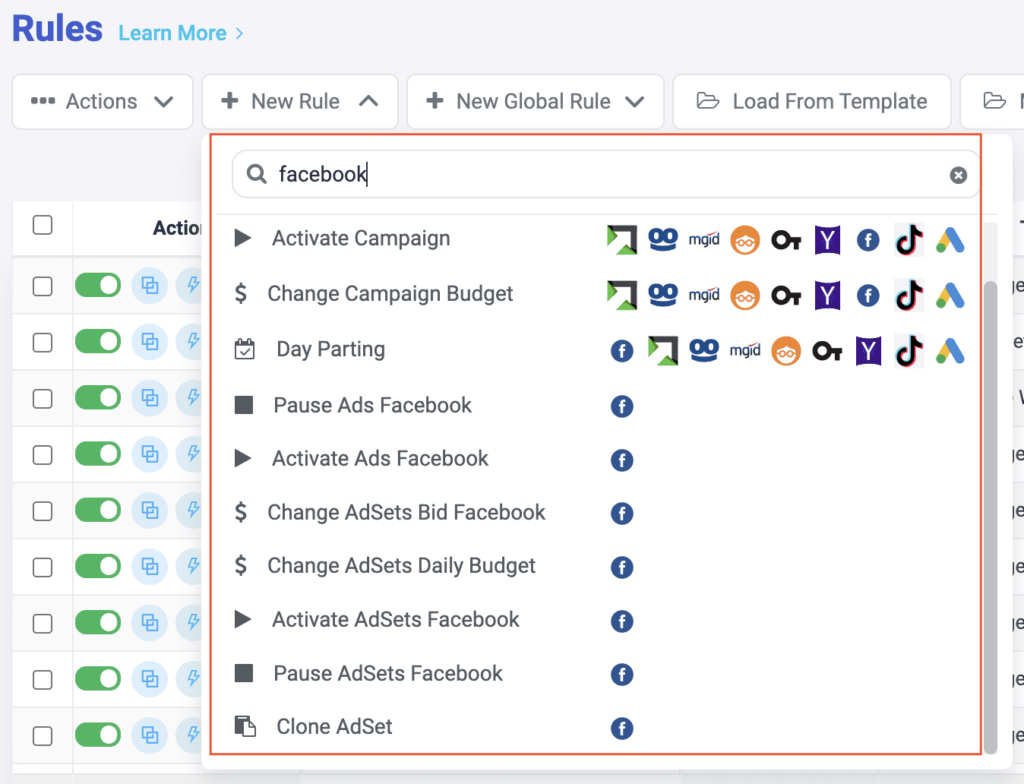Screen dimensions: 1024x784
Task: Turn off the second rule's green toggle
Action: (x=98, y=342)
